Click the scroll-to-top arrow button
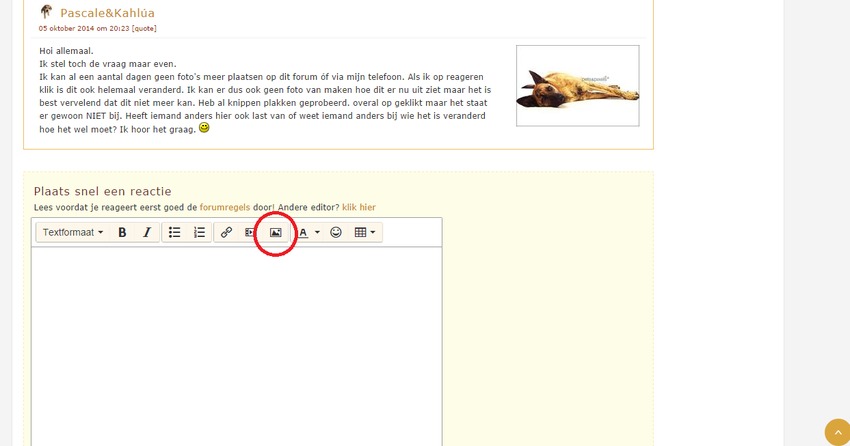This screenshot has height=446, width=850. [x=837, y=432]
